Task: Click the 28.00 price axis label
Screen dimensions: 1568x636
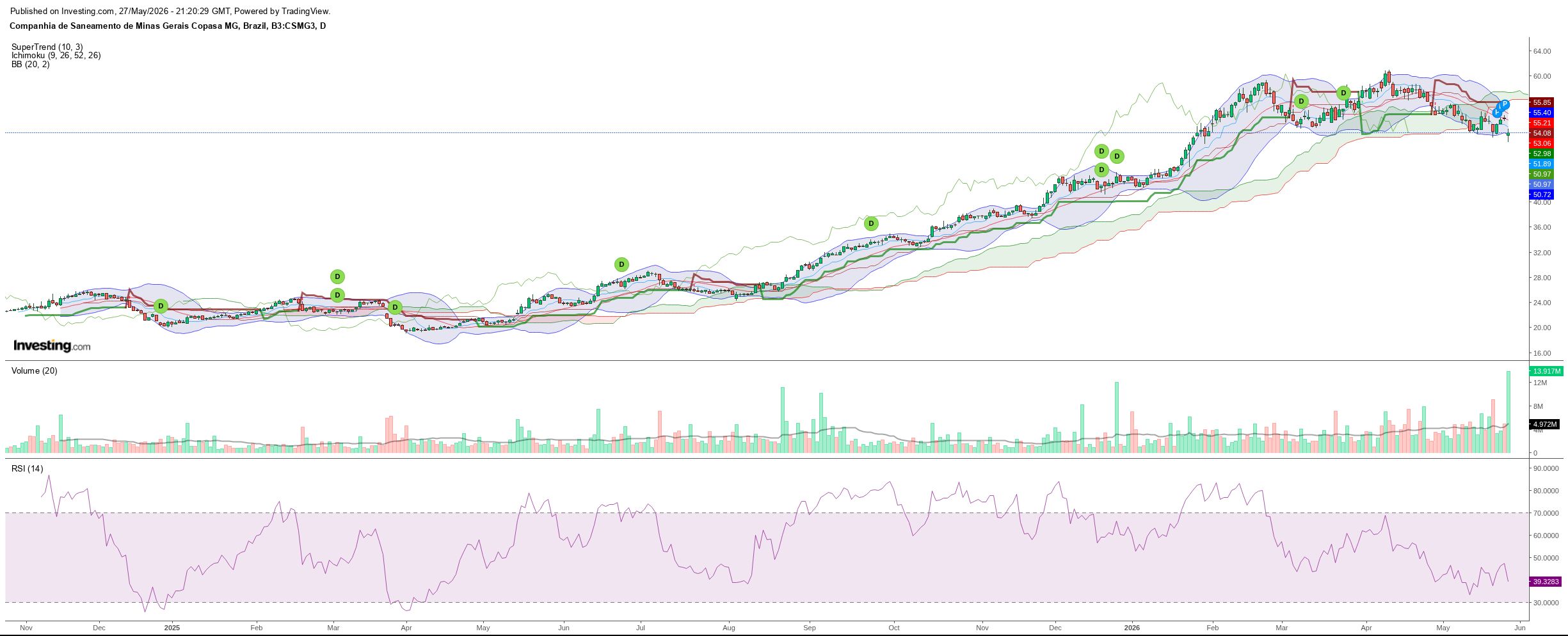Action: click(x=1542, y=278)
